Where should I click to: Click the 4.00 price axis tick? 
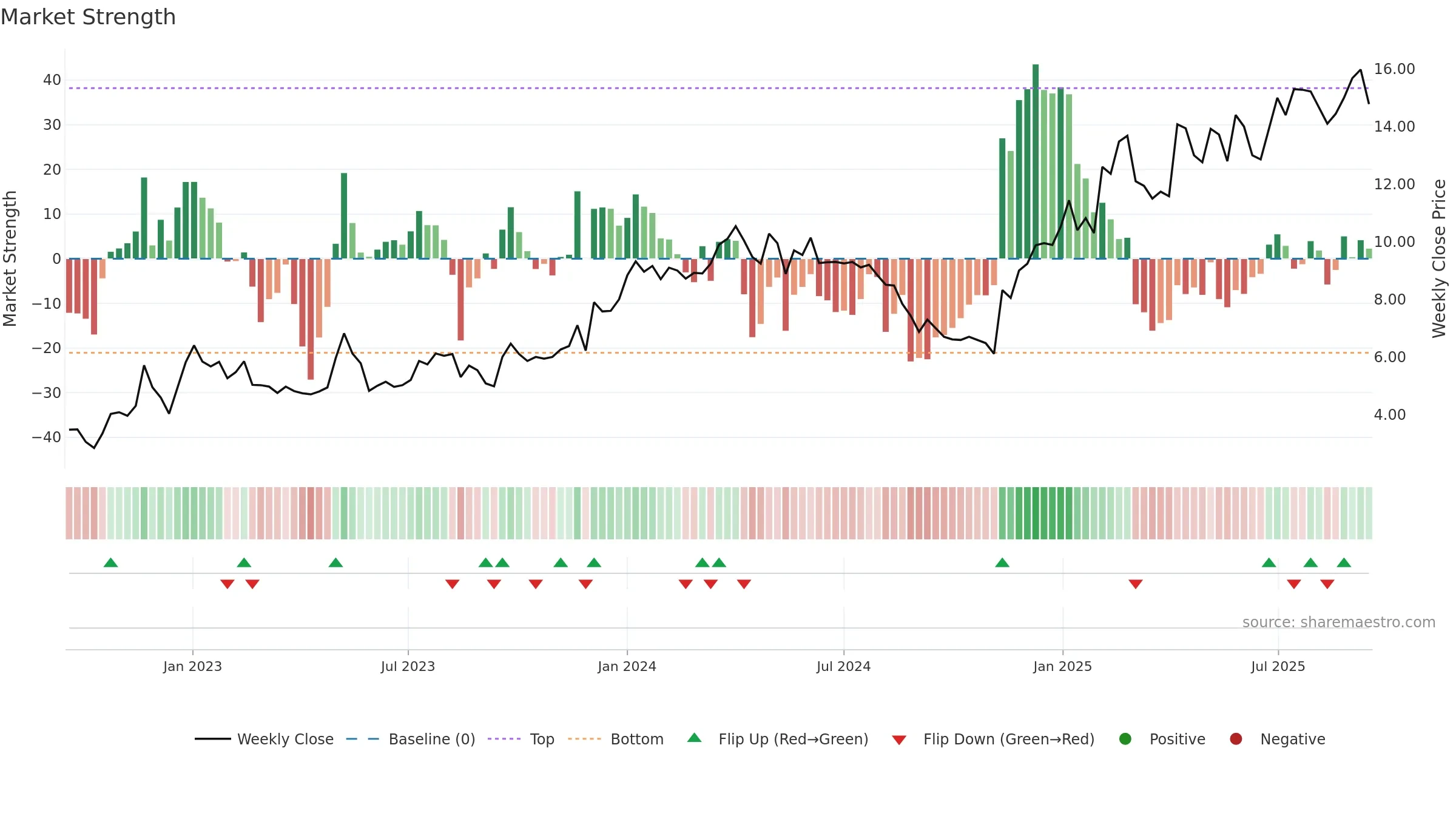tap(1390, 415)
